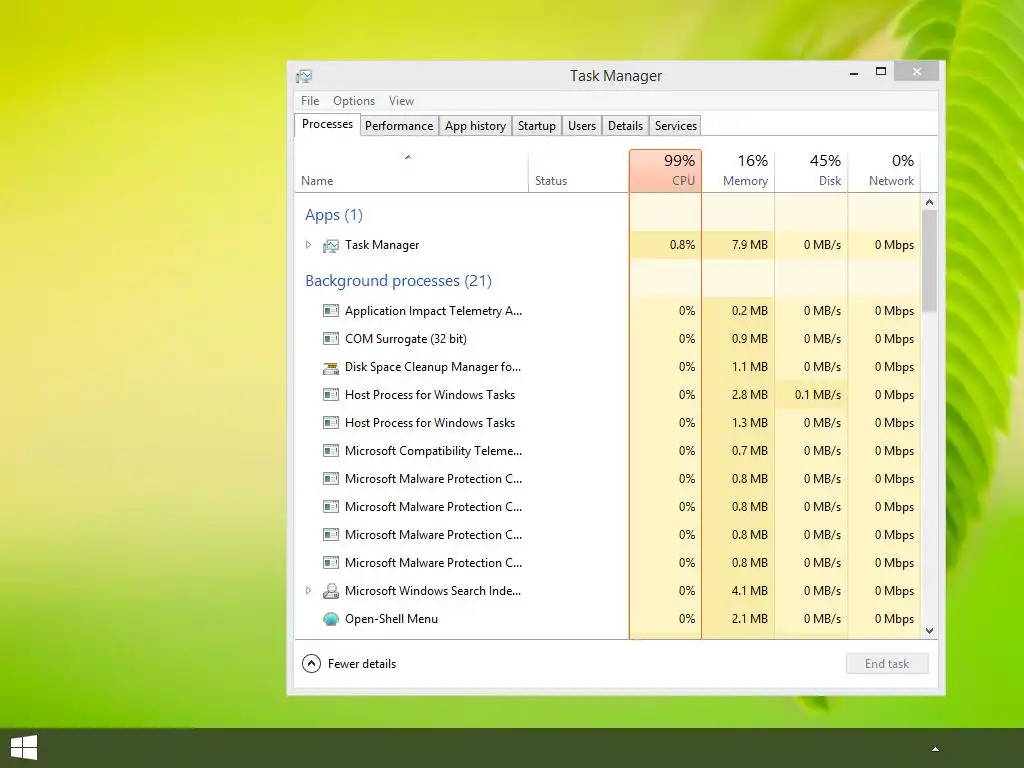This screenshot has height=768, width=1024.
Task: Click the COM Surrogate (32 bit) icon
Action: coord(331,339)
